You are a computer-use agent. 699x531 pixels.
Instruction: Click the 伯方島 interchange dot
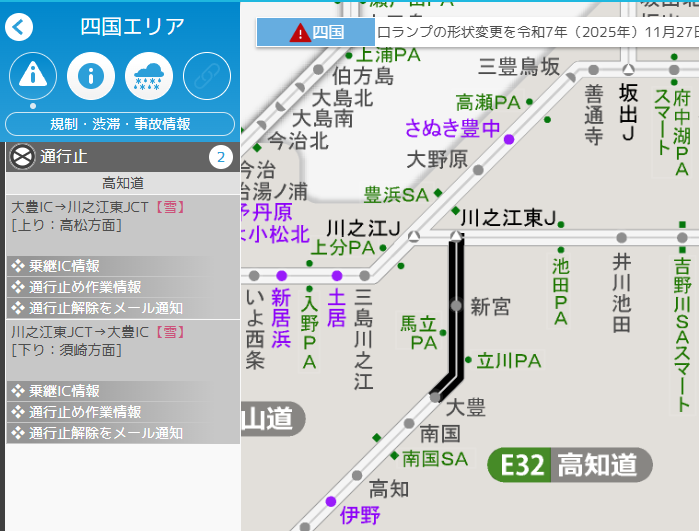[318, 70]
